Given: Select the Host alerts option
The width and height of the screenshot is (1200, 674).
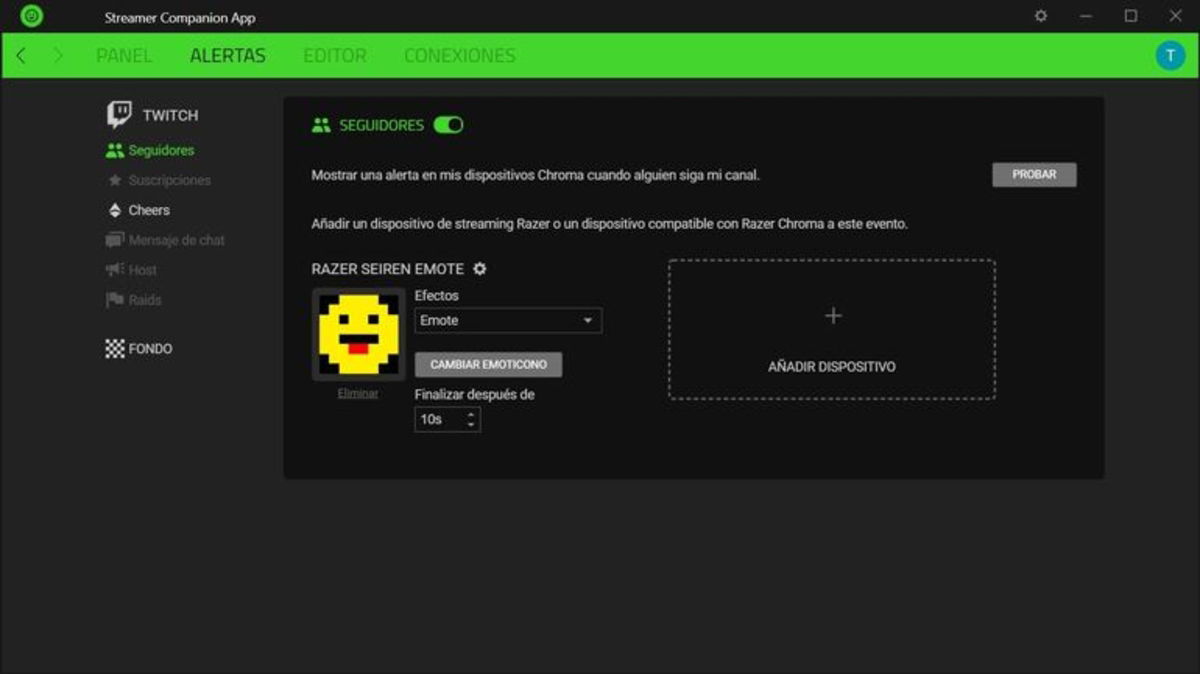Looking at the screenshot, I should pos(142,270).
